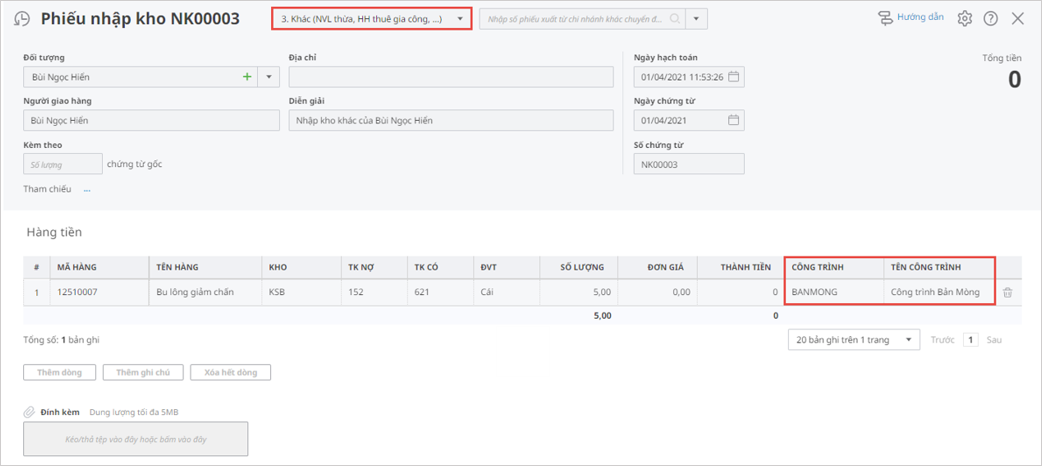Open the calendar for Ngày hạch toán
Screen dimensions: 1042x466
click(733, 77)
